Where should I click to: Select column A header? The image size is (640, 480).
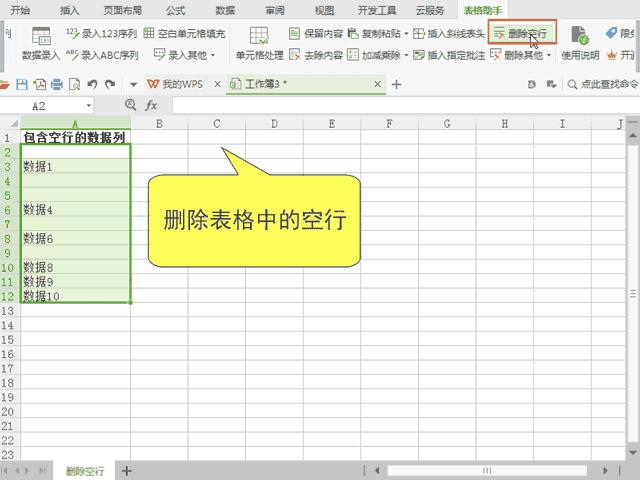(76, 123)
